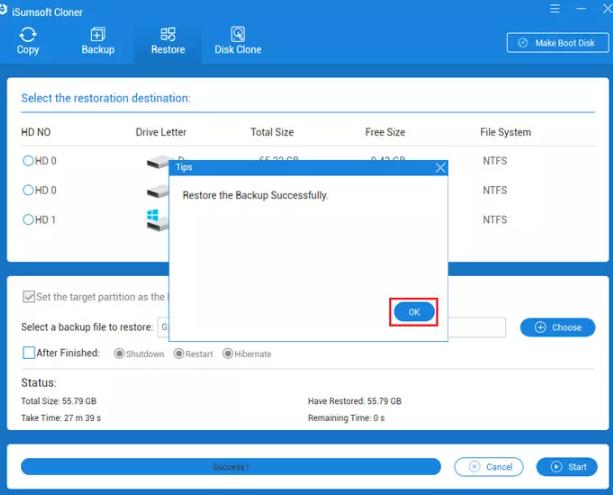Click the Drive Letter column header
Image resolution: width=613 pixels, height=495 pixels.
pos(161,132)
